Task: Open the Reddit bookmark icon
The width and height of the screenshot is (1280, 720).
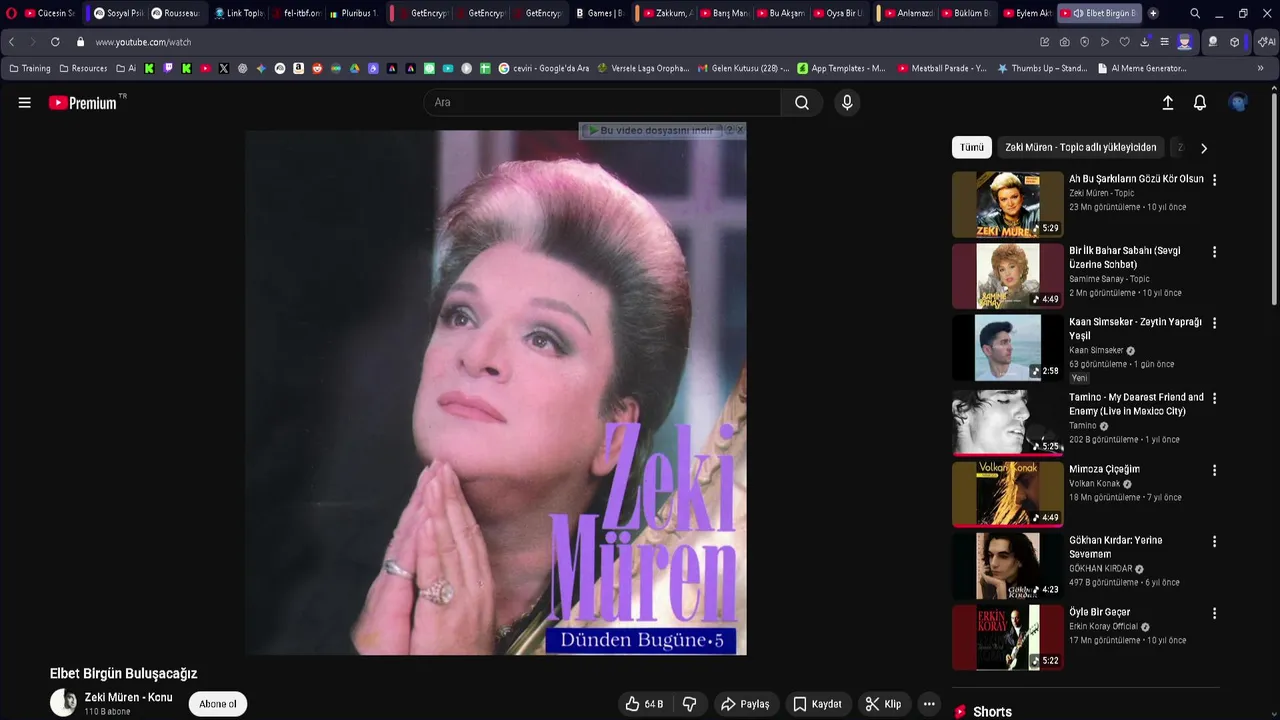Action: point(317,68)
